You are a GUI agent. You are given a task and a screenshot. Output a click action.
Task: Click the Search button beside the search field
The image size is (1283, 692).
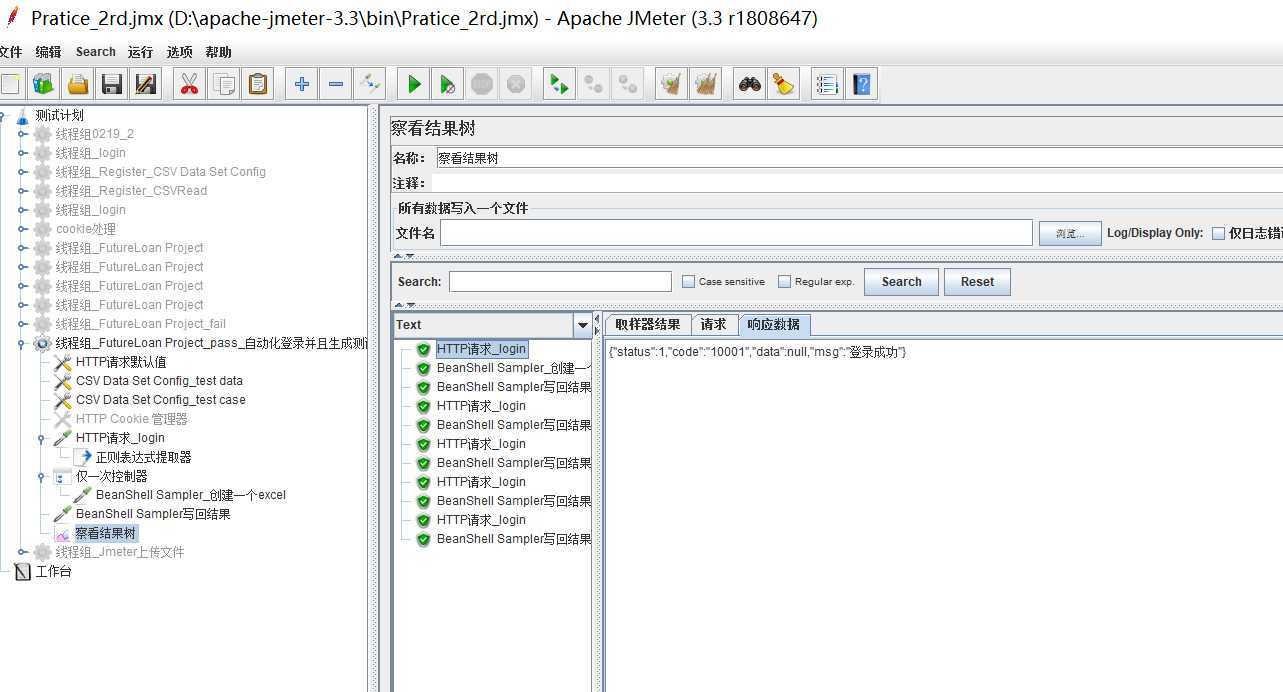coord(901,282)
